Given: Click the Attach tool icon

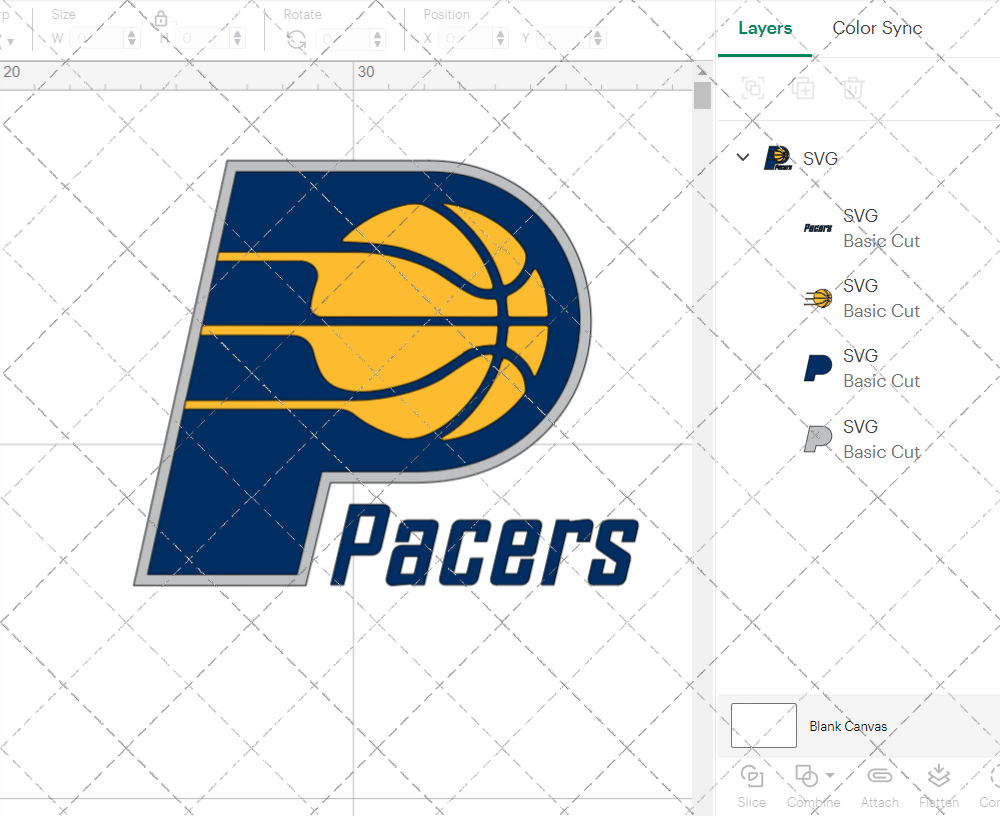Looking at the screenshot, I should [879, 776].
